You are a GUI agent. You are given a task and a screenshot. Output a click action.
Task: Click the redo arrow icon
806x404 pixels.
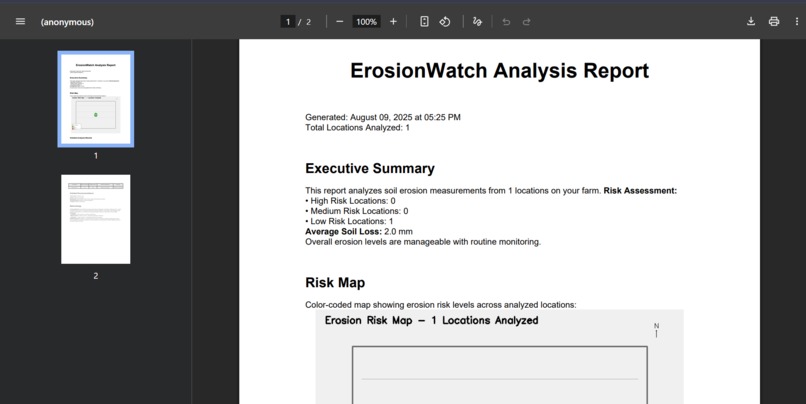[526, 22]
